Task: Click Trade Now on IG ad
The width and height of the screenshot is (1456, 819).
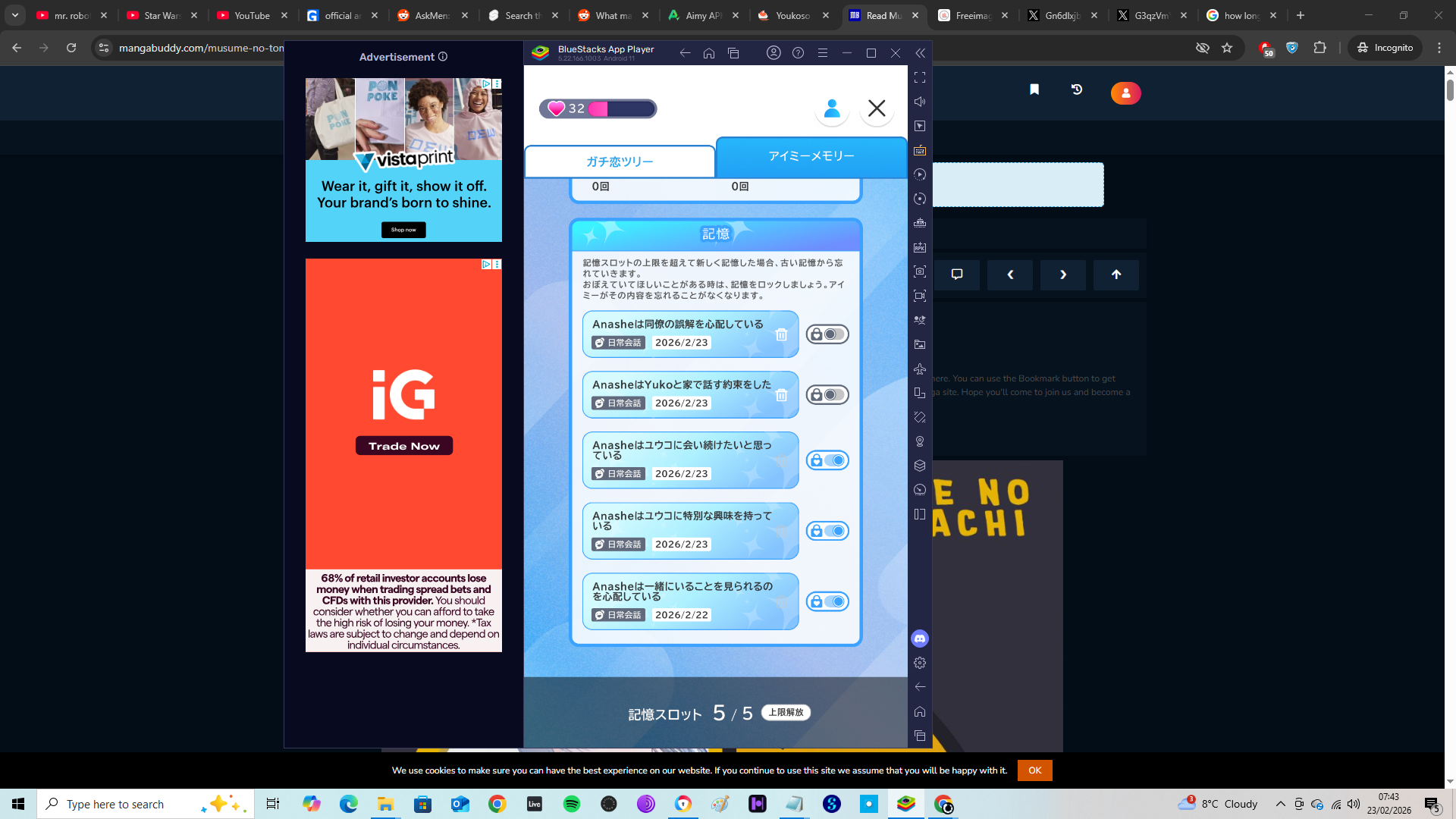Action: coord(404,446)
